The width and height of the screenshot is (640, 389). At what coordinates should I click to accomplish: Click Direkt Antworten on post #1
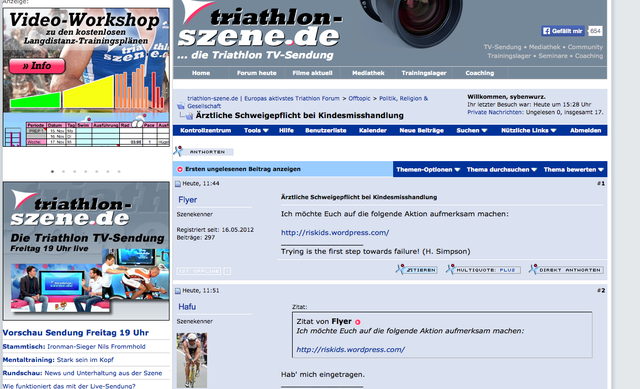point(567,270)
